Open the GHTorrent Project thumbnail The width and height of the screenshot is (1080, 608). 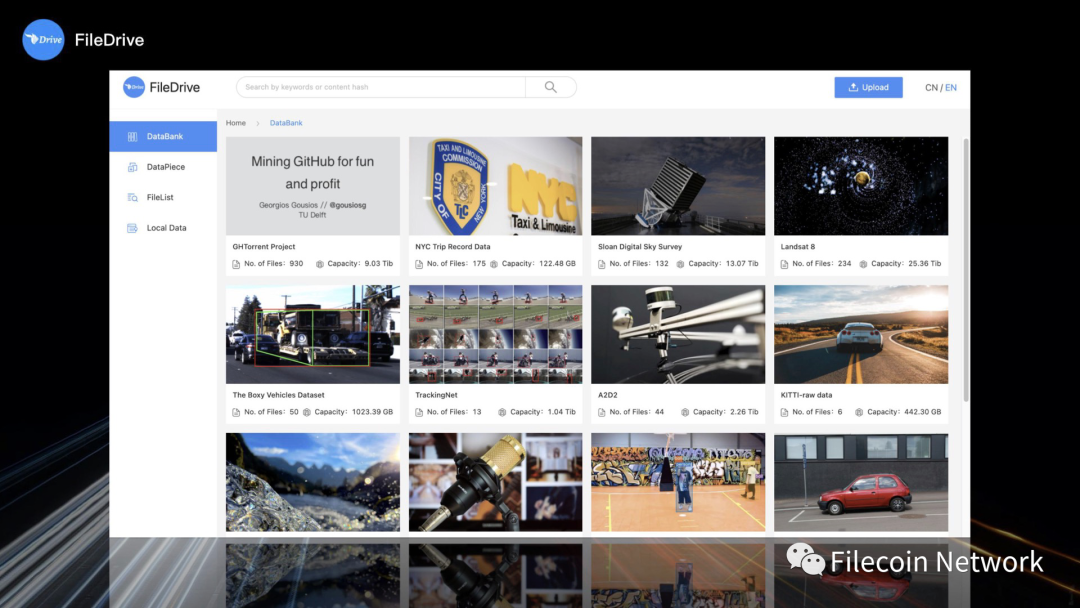tap(313, 186)
